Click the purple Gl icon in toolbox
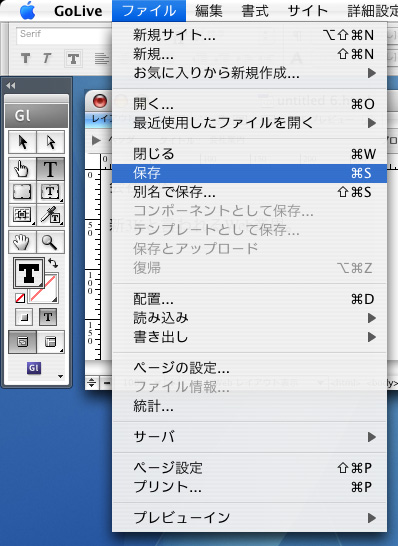 (34, 368)
